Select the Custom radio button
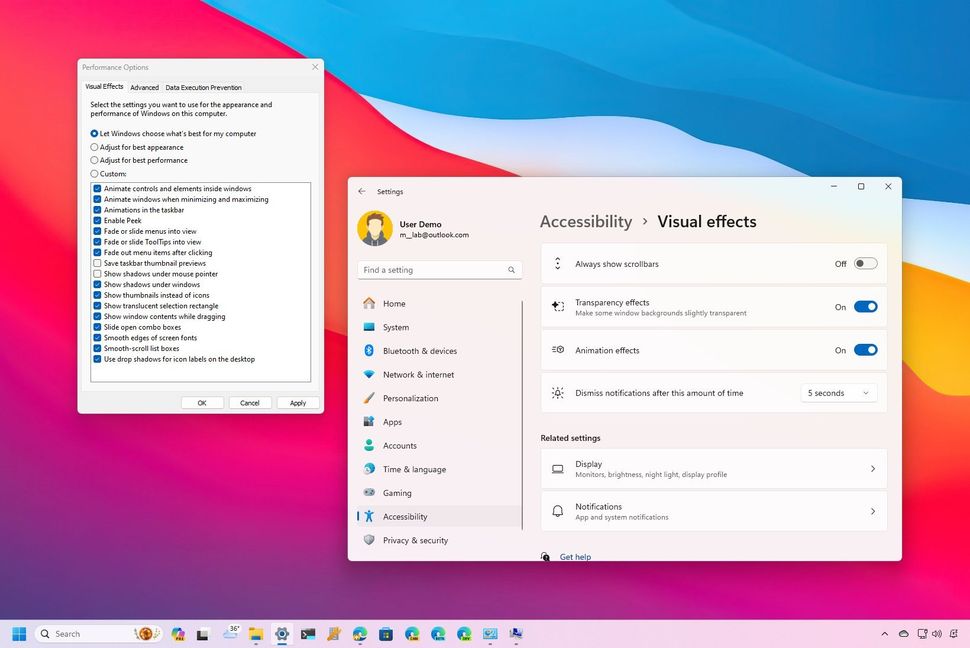 95,173
